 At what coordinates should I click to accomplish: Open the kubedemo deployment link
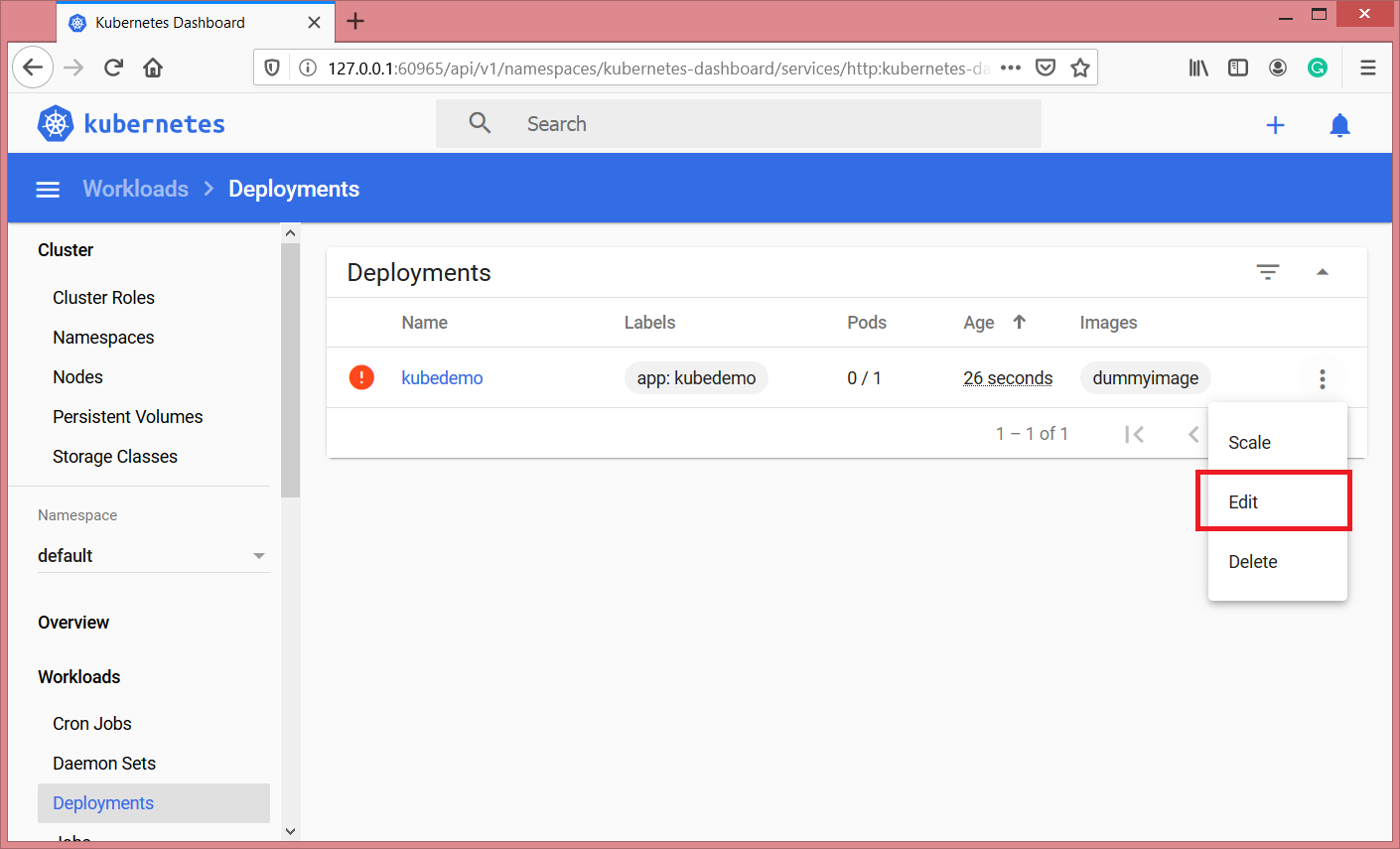[x=442, y=378]
